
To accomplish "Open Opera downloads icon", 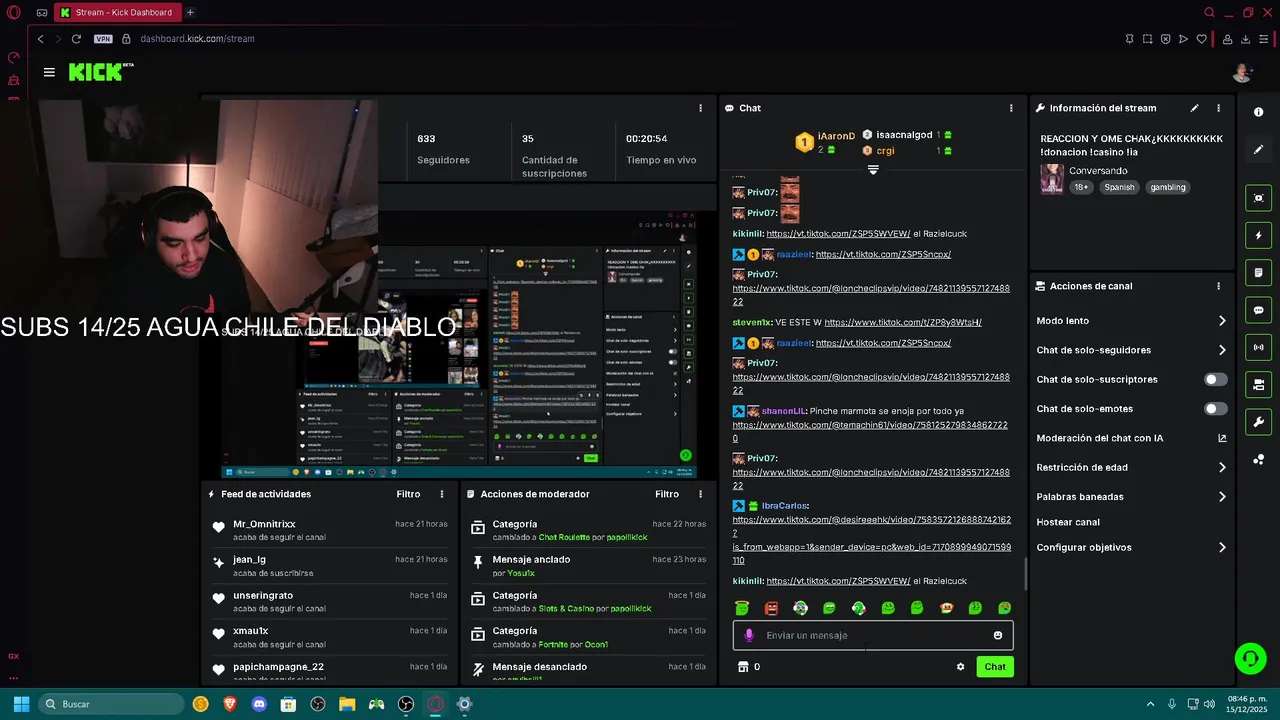I will click(x=1246, y=39).
